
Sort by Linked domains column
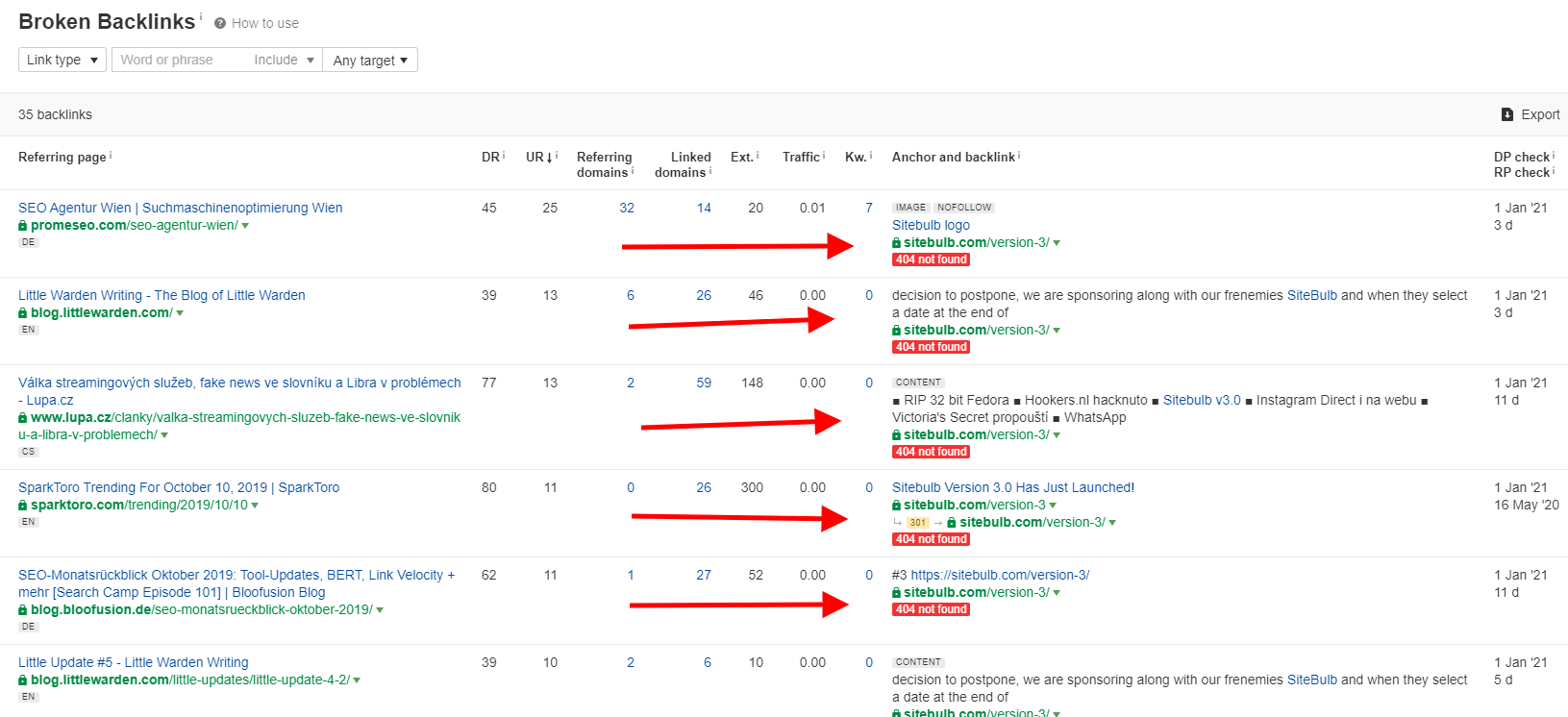coord(684,164)
